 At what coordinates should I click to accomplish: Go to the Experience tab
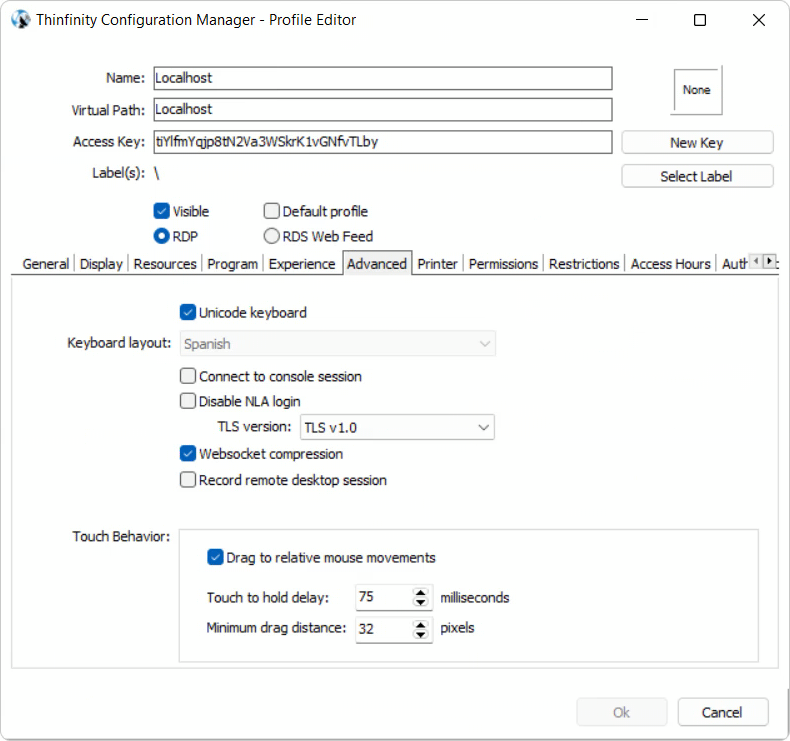pos(302,264)
